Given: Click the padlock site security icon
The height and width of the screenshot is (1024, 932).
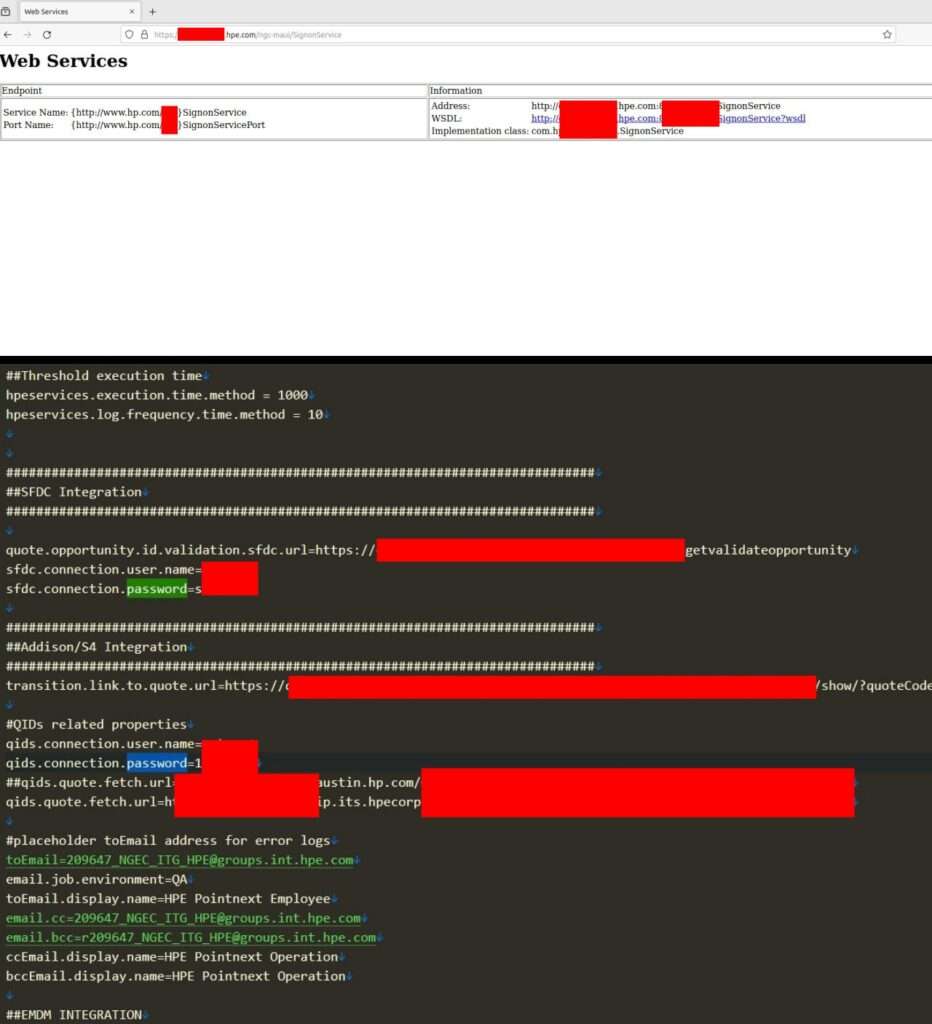Looking at the screenshot, I should coord(144,35).
